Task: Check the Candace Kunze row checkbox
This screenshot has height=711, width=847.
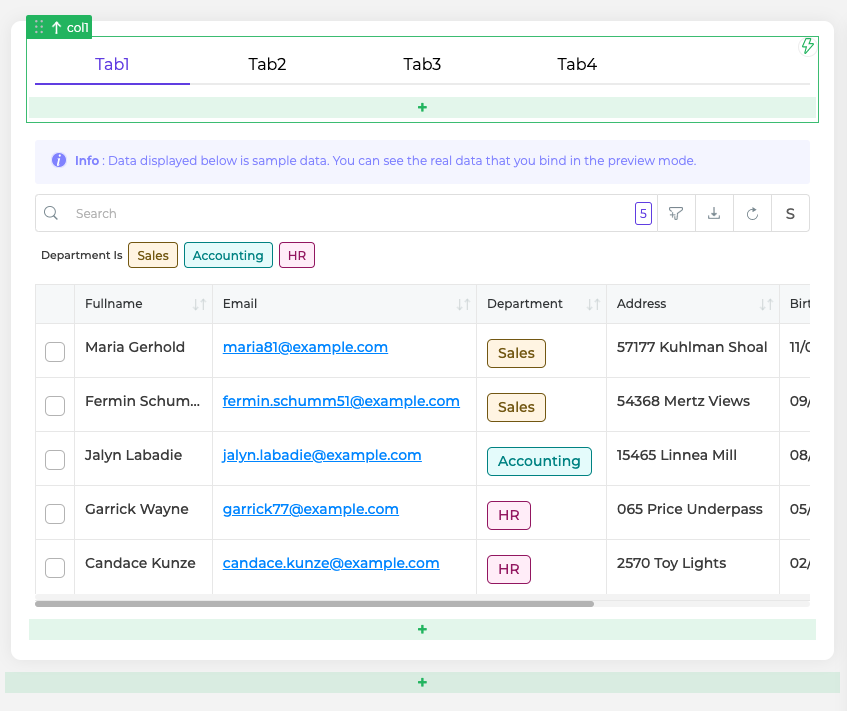Action: pos(55,567)
